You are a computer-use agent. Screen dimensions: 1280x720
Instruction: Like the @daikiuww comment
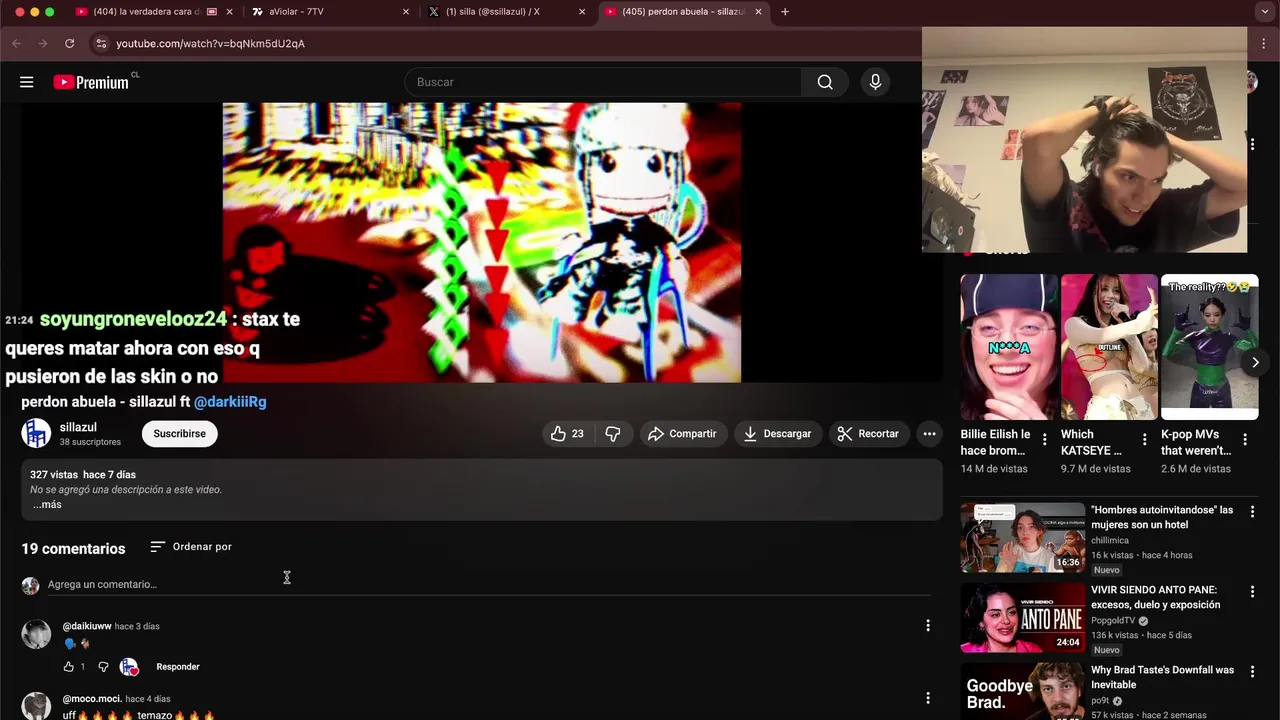pyautogui.click(x=69, y=667)
